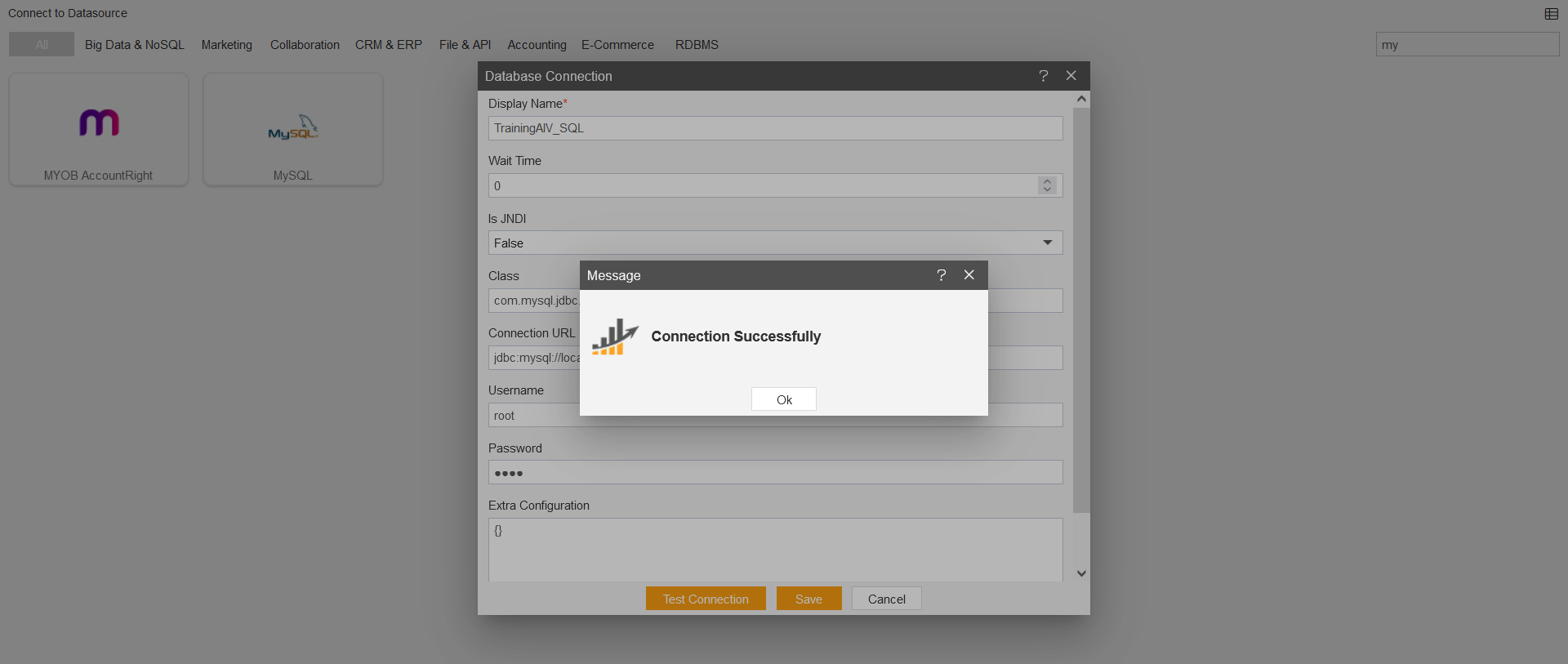
Task: Open the RDBMS category
Action: coord(697,45)
